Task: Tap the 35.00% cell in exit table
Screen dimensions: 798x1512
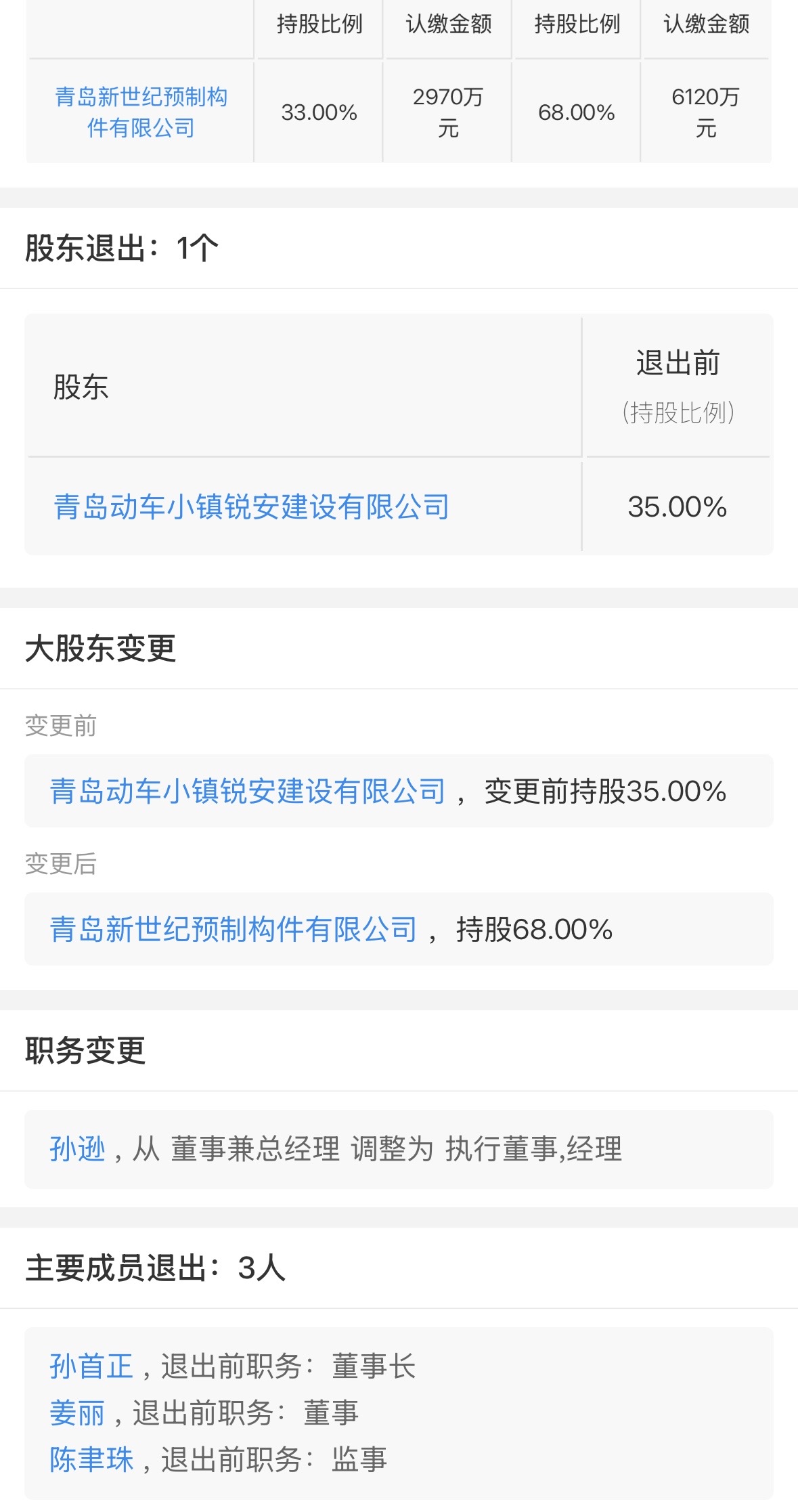Action: (677, 506)
